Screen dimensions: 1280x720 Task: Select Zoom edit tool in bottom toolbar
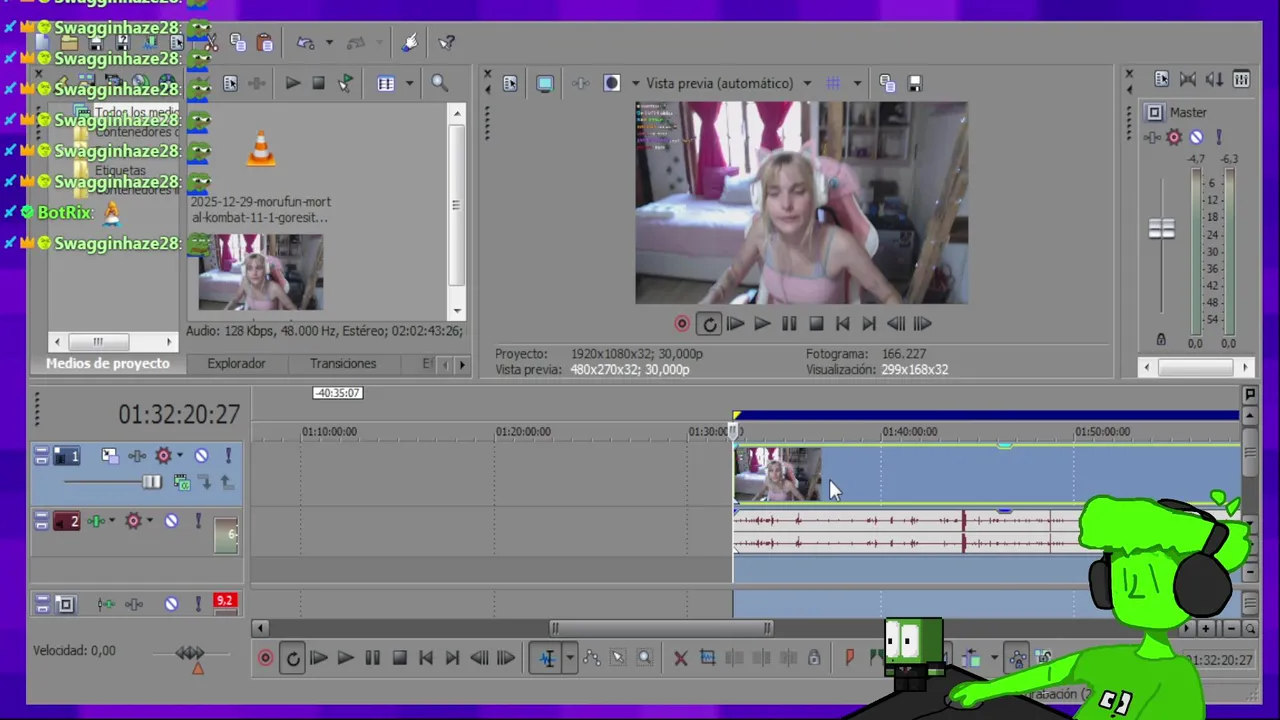pos(645,658)
